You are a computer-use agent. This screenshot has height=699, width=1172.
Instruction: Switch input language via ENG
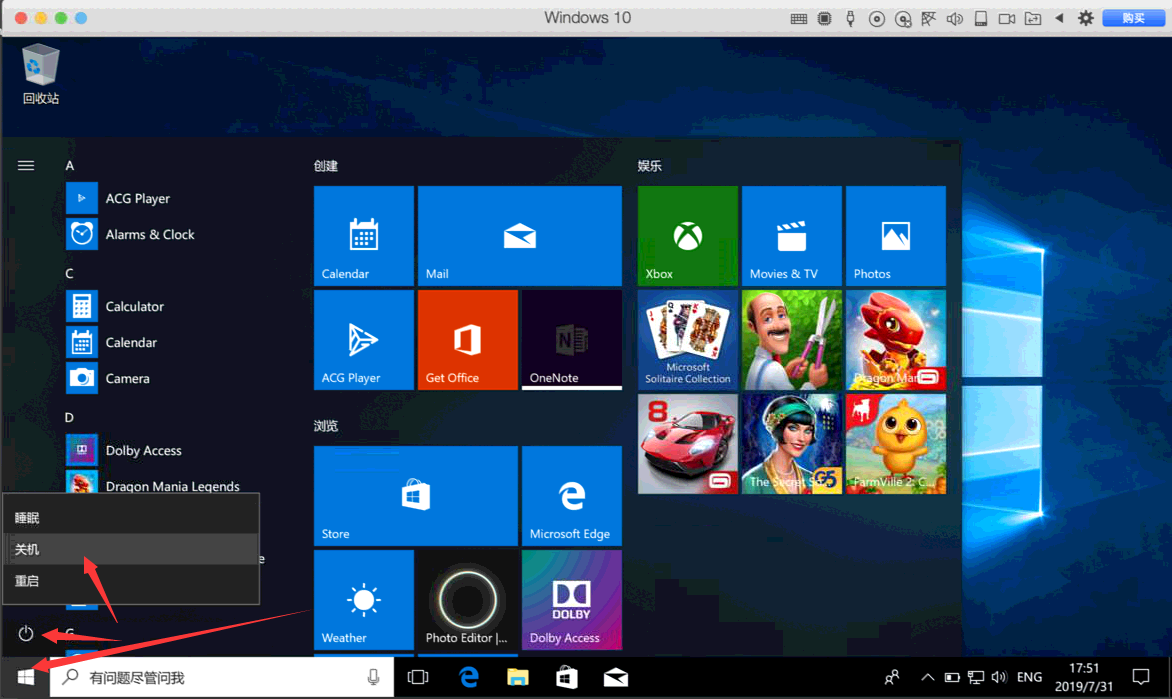tap(1029, 677)
